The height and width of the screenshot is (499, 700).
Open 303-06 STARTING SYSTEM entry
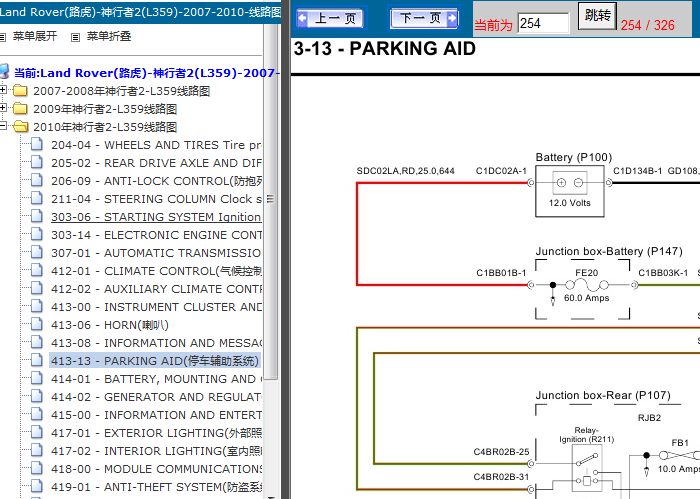tap(156, 217)
